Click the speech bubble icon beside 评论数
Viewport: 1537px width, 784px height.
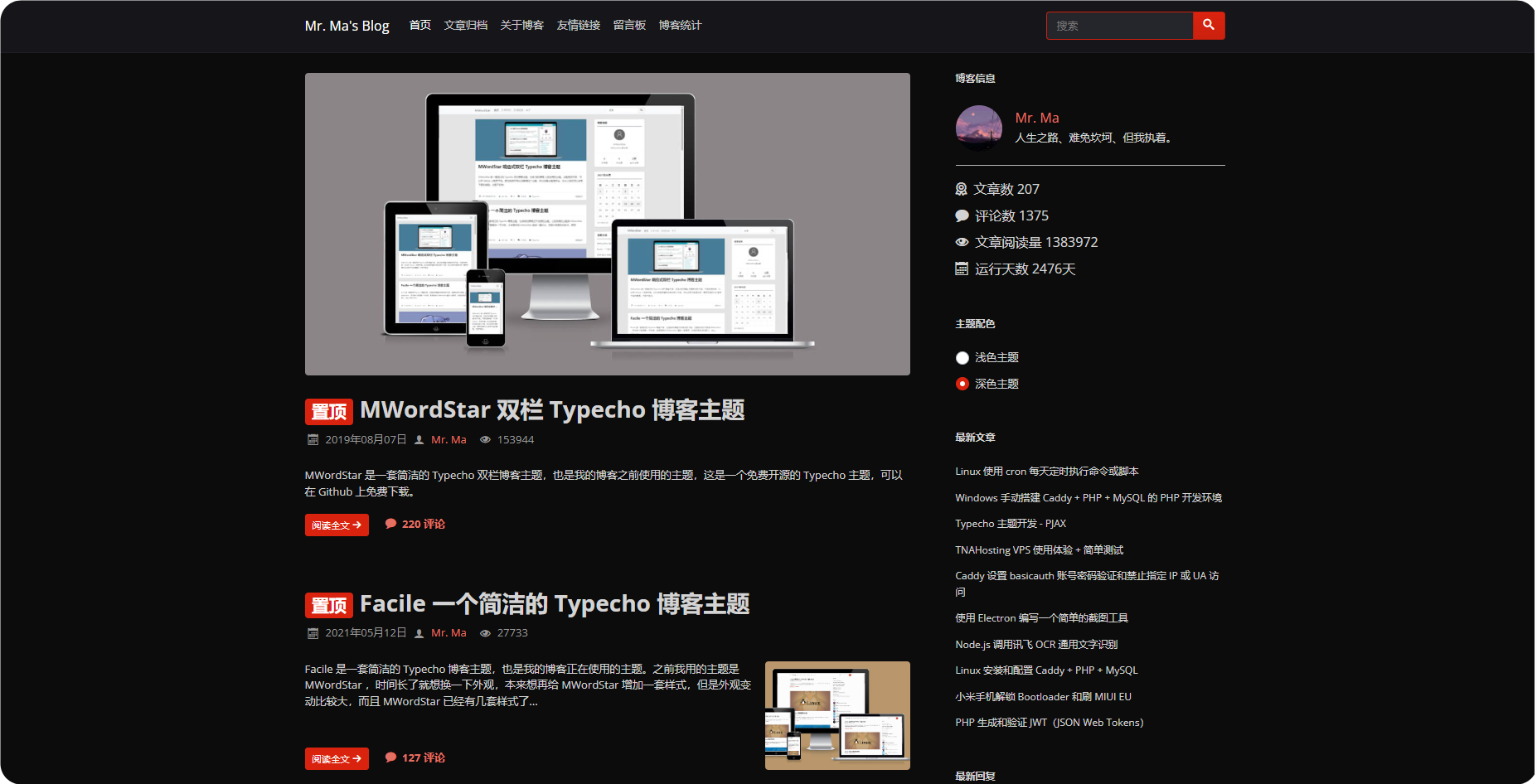[x=962, y=215]
